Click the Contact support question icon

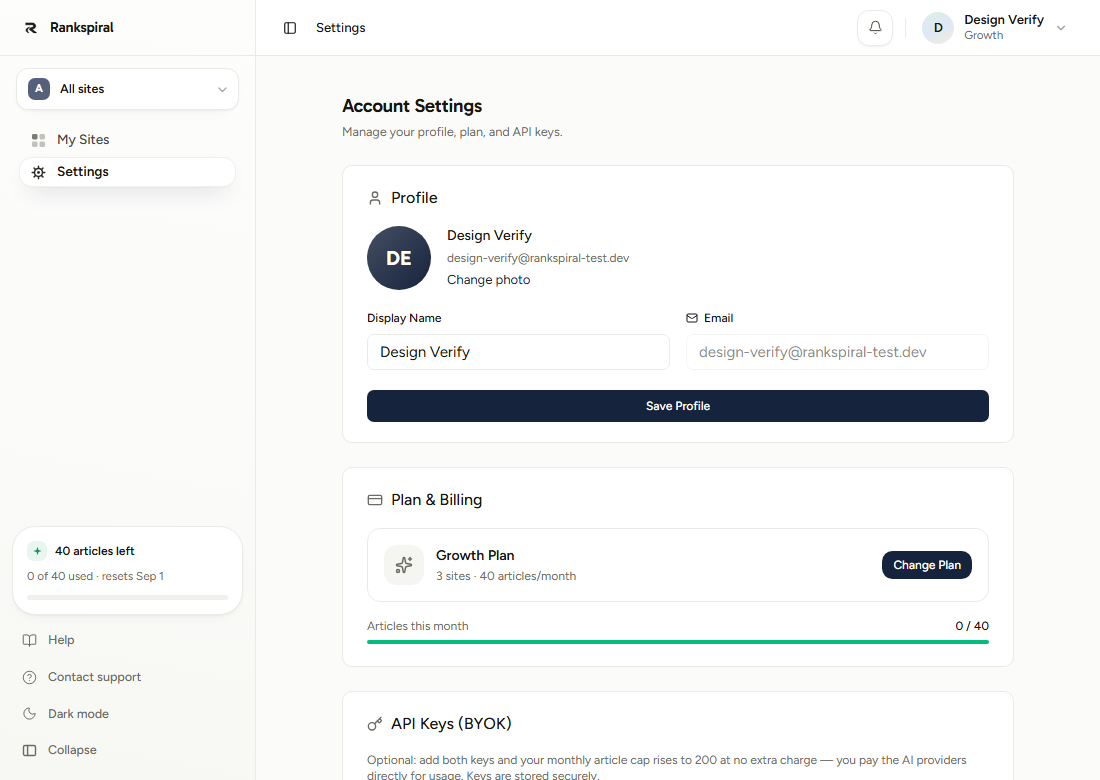click(29, 678)
